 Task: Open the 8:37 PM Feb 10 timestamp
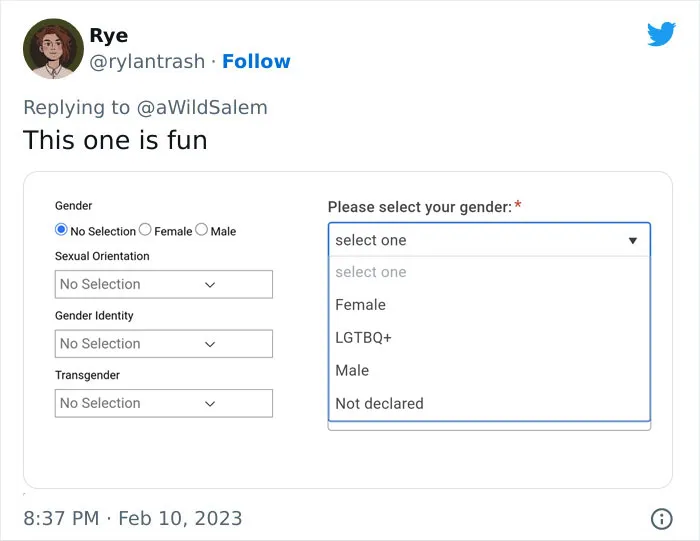point(133,519)
